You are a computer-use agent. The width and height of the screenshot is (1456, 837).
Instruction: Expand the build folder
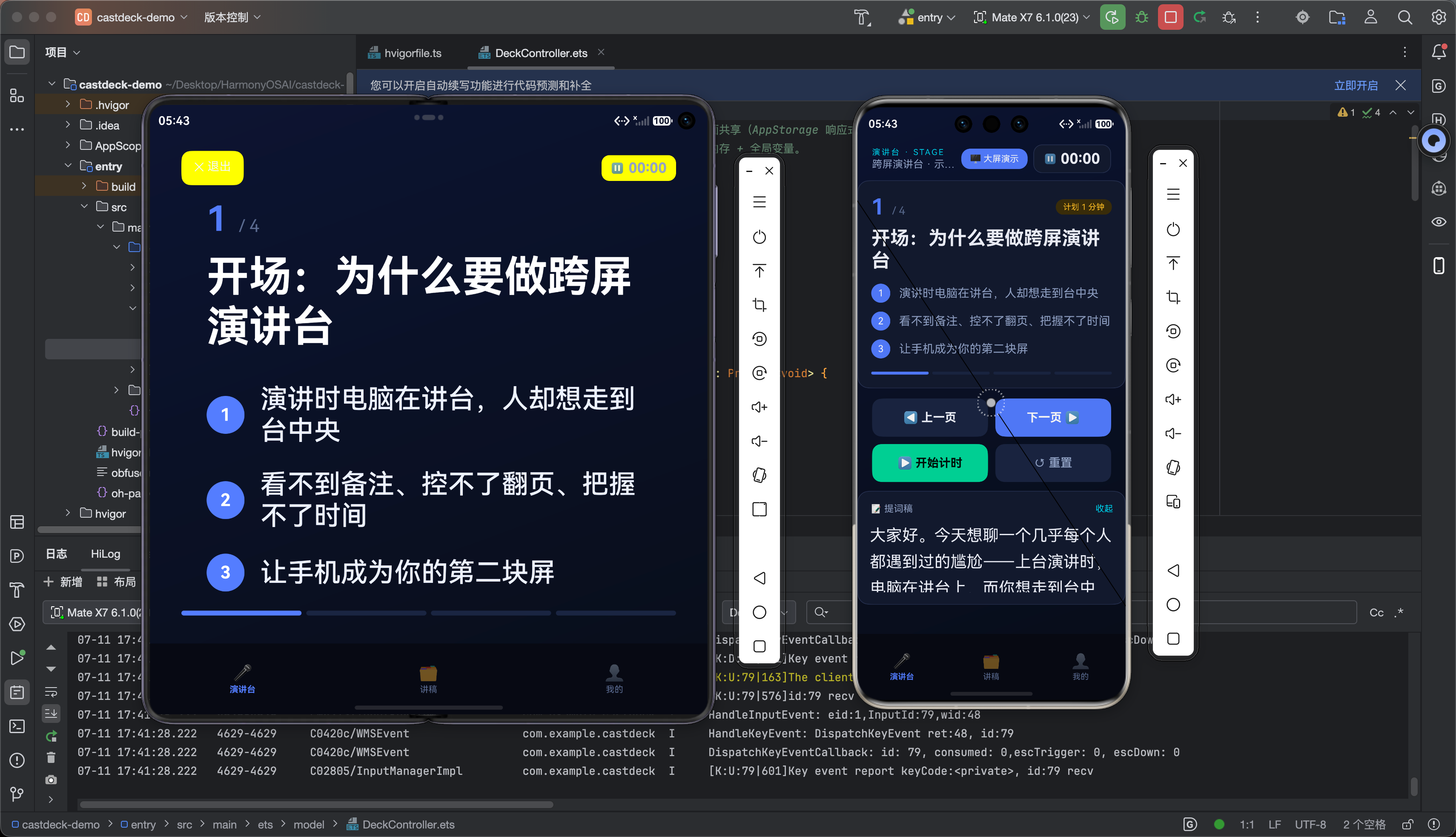pyautogui.click(x=84, y=186)
